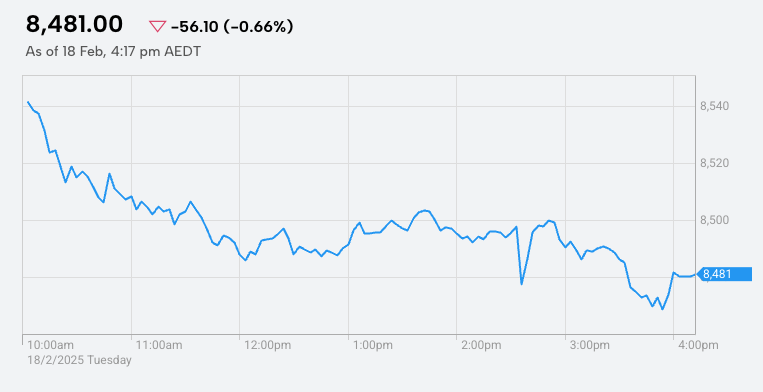The height and width of the screenshot is (392, 763).
Task: Click the -56.10 (-0.66%) change text
Action: pyautogui.click(x=232, y=27)
